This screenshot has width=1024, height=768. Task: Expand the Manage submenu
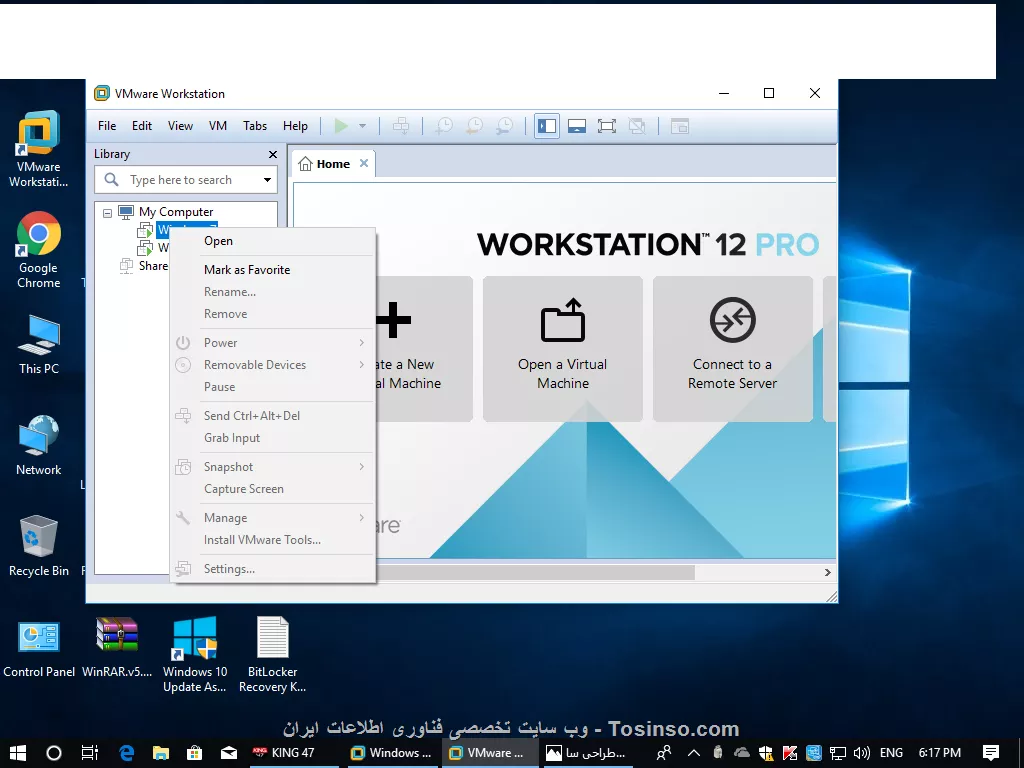click(272, 518)
